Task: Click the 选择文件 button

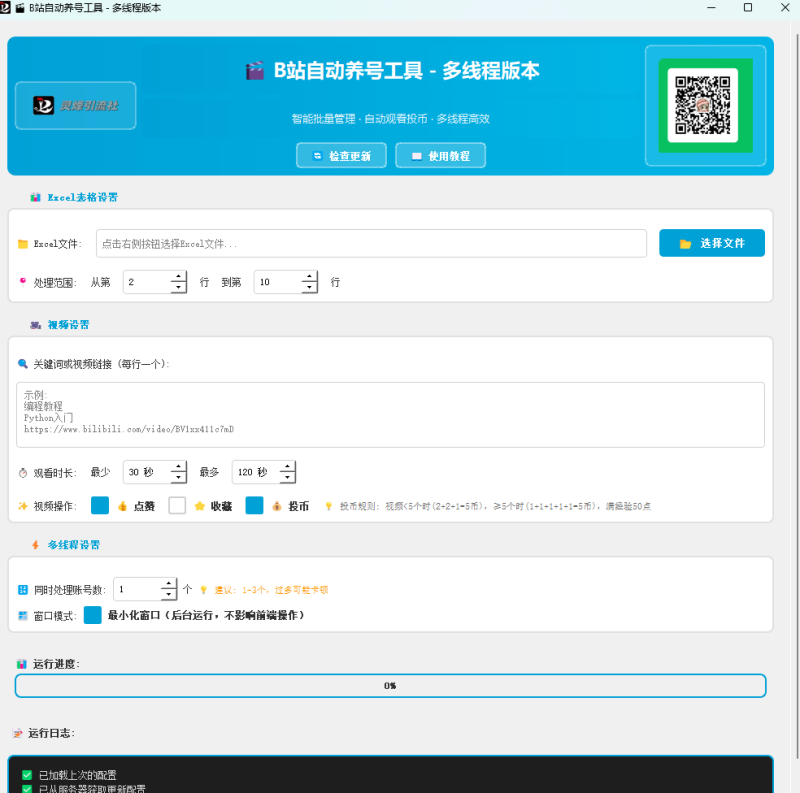Action: tap(711, 243)
